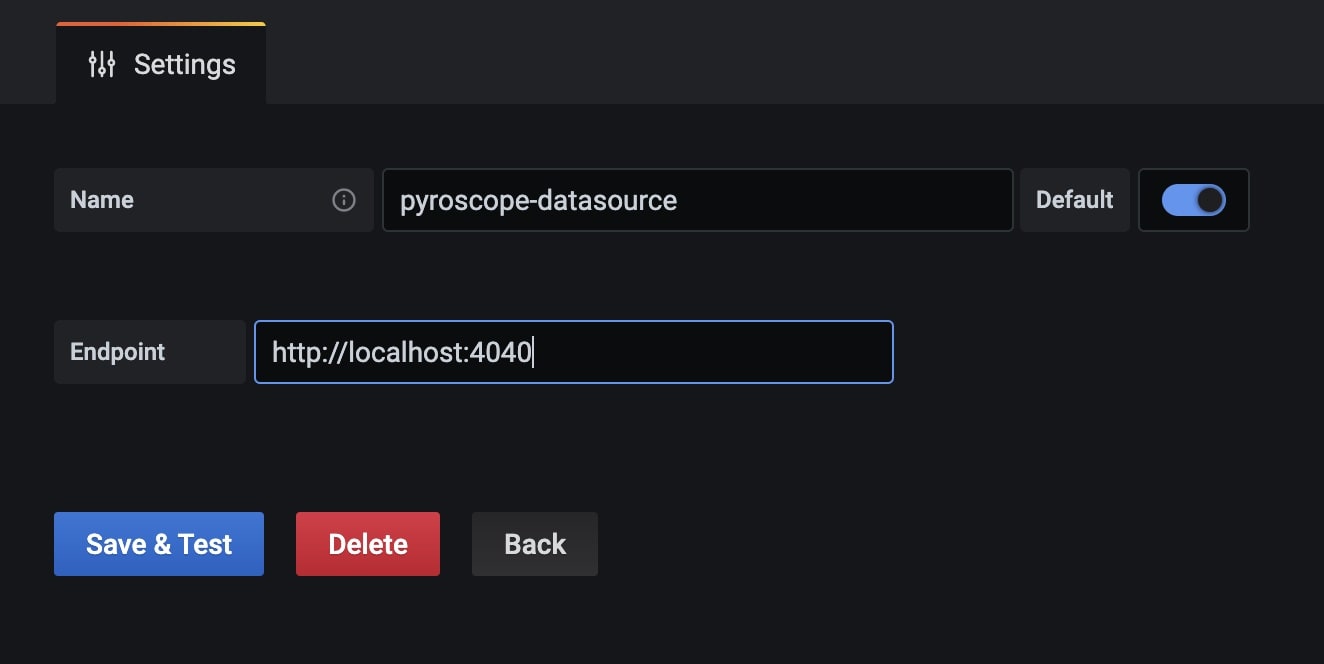This screenshot has height=664, width=1324.
Task: Click the Endpoint field label
Action: [x=118, y=352]
